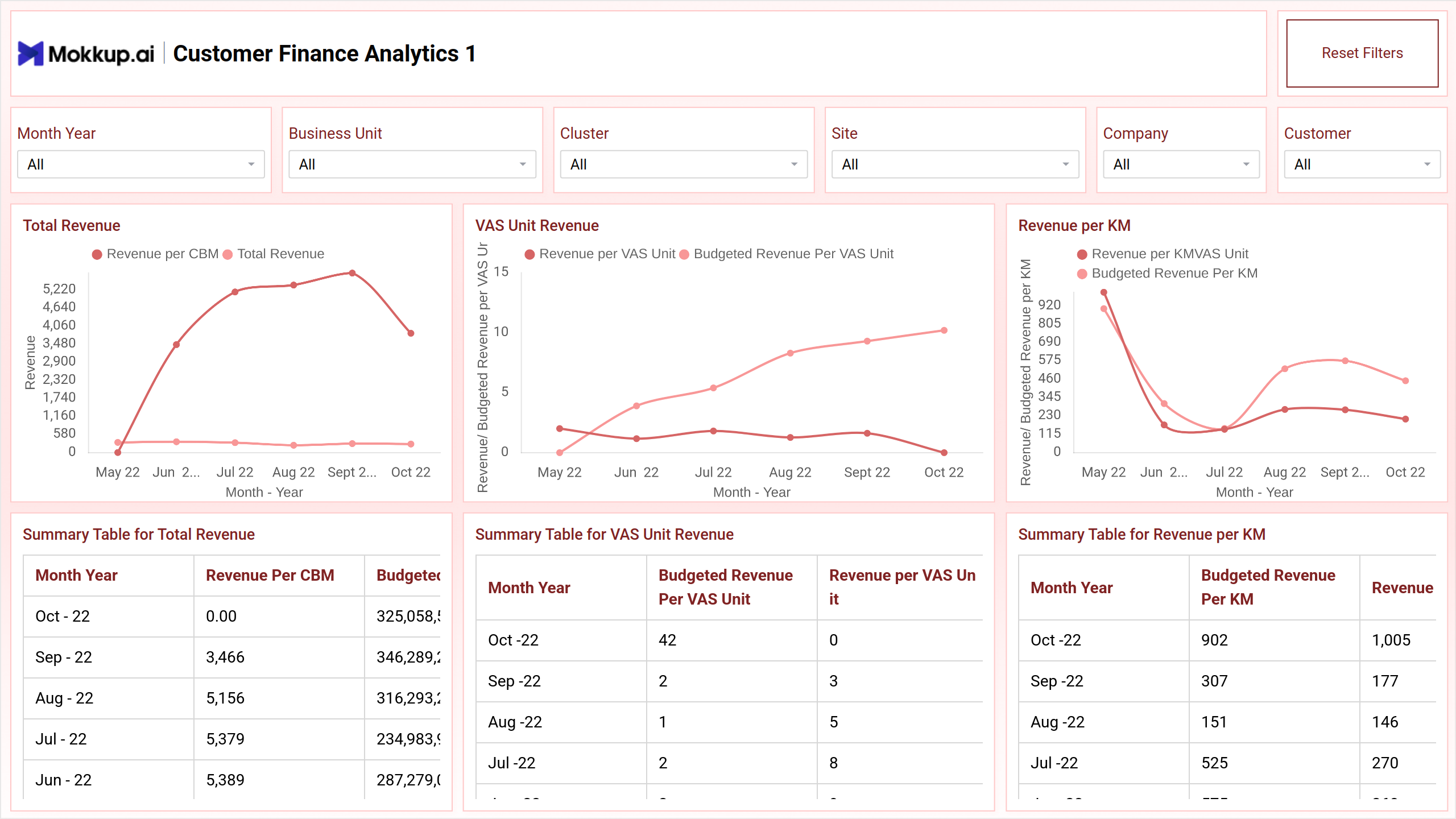Open the Site filter dropdown
Image resolution: width=1456 pixels, height=819 pixels.
[x=955, y=164]
